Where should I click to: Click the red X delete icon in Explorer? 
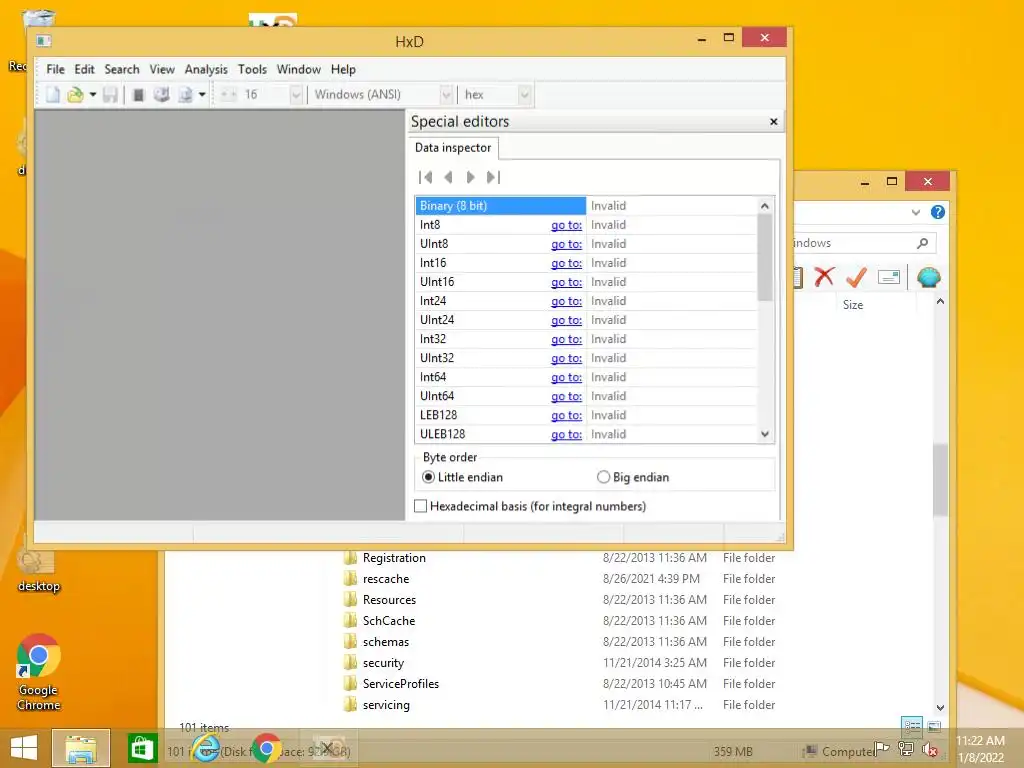point(824,277)
